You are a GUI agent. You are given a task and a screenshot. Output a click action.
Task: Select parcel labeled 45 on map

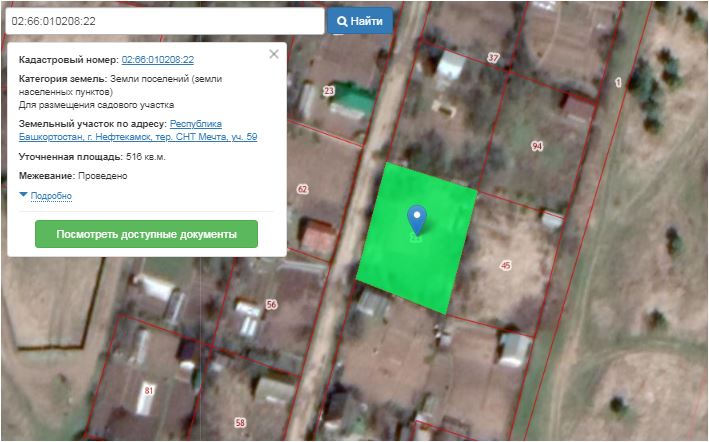[505, 265]
